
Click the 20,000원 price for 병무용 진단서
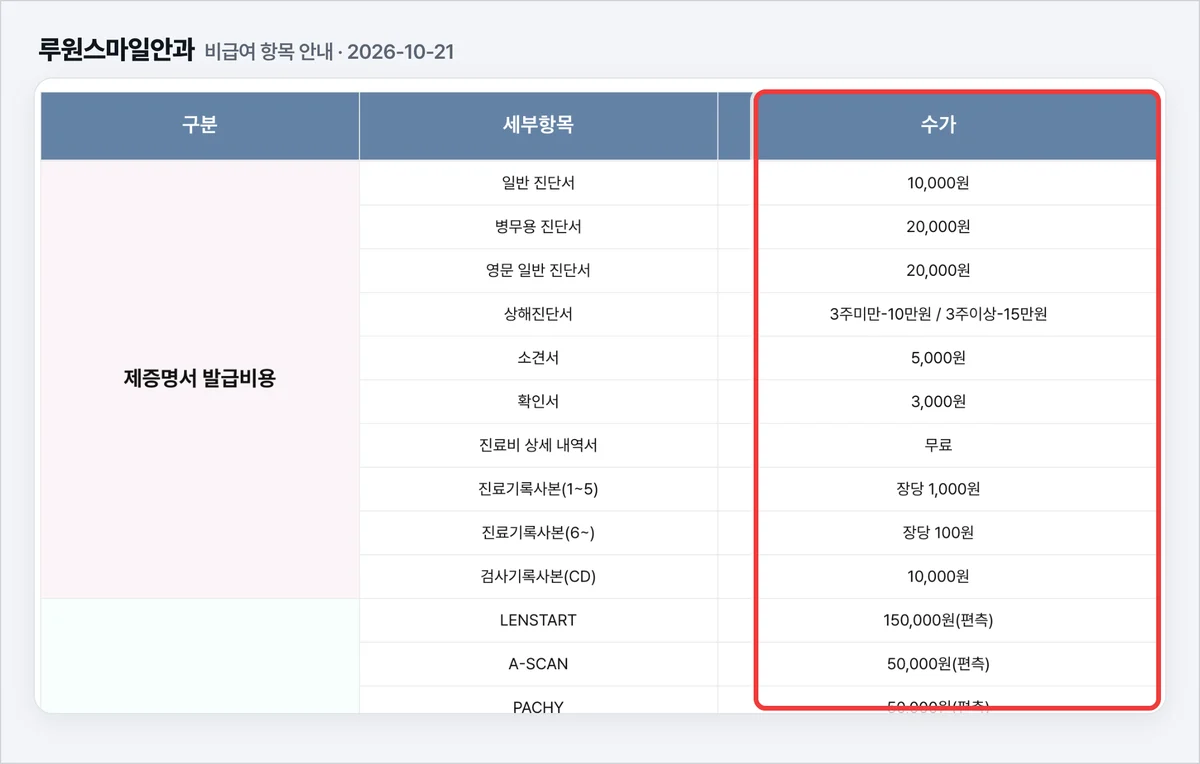(x=938, y=227)
